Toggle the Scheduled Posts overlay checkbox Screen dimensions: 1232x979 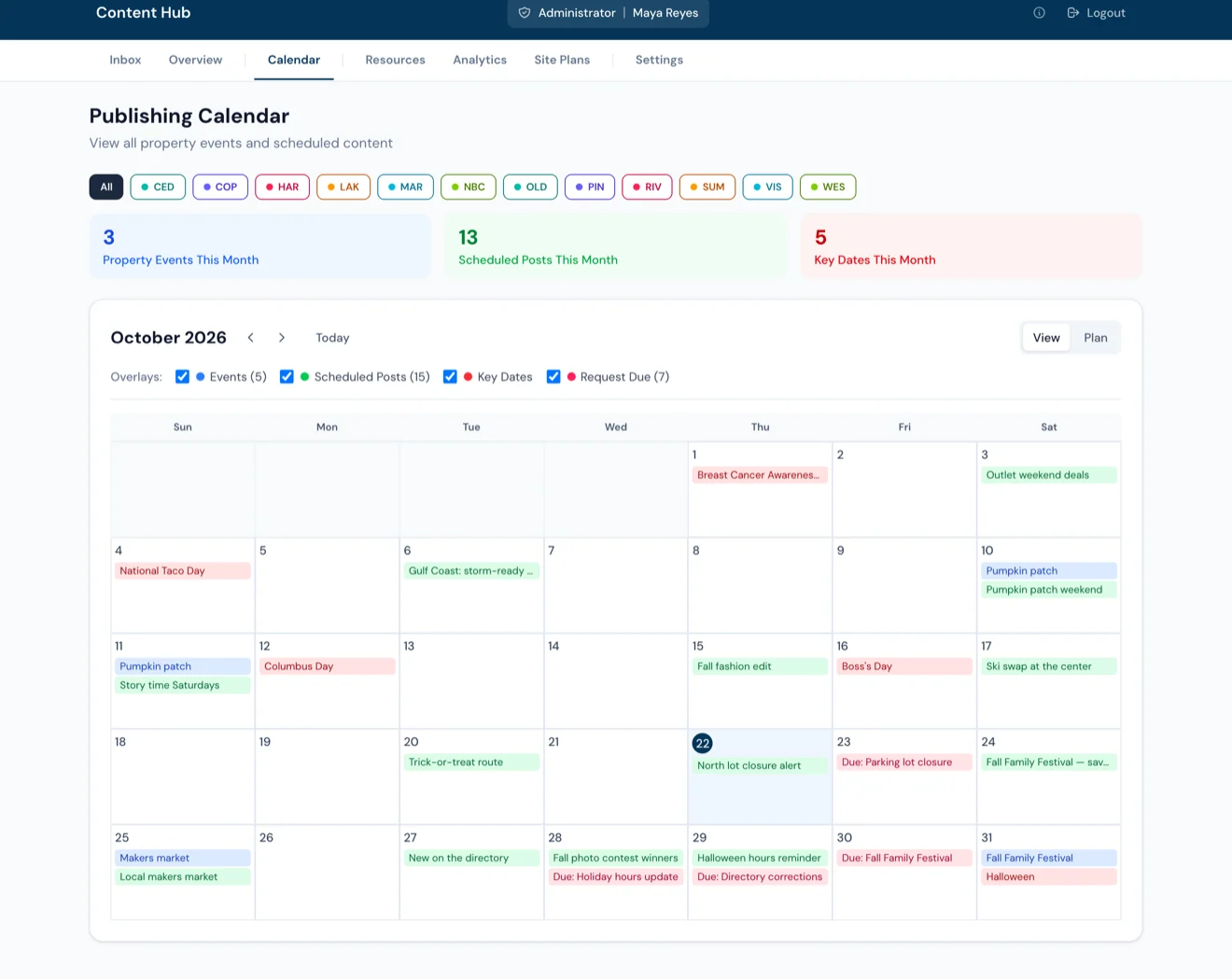click(287, 377)
